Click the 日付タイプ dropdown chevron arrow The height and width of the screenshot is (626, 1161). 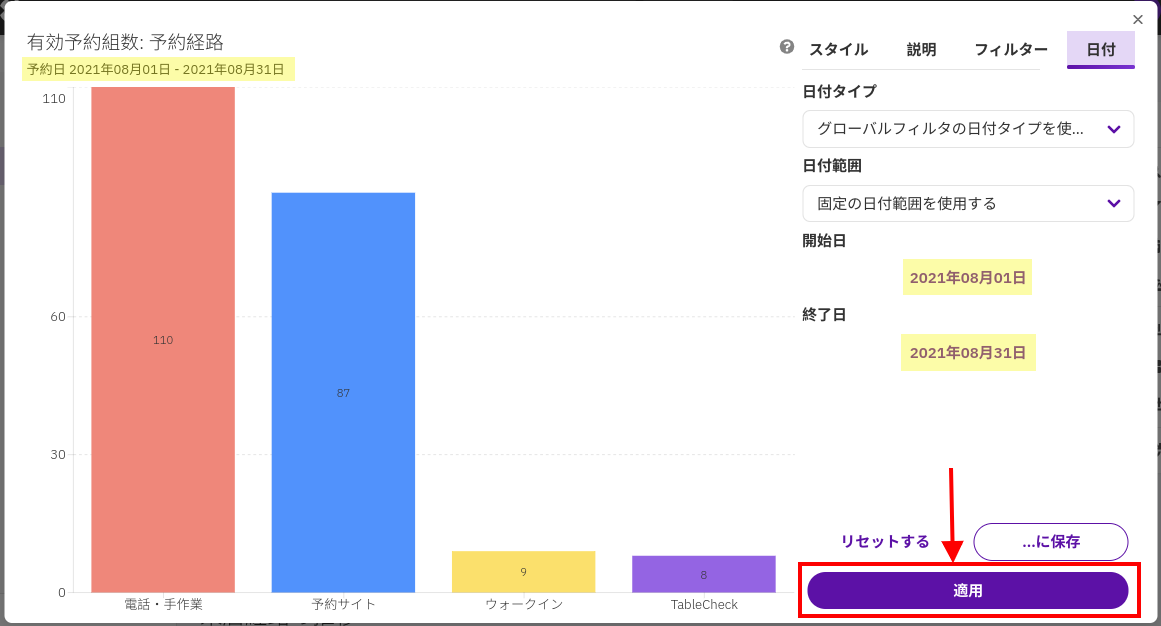[x=1114, y=129]
